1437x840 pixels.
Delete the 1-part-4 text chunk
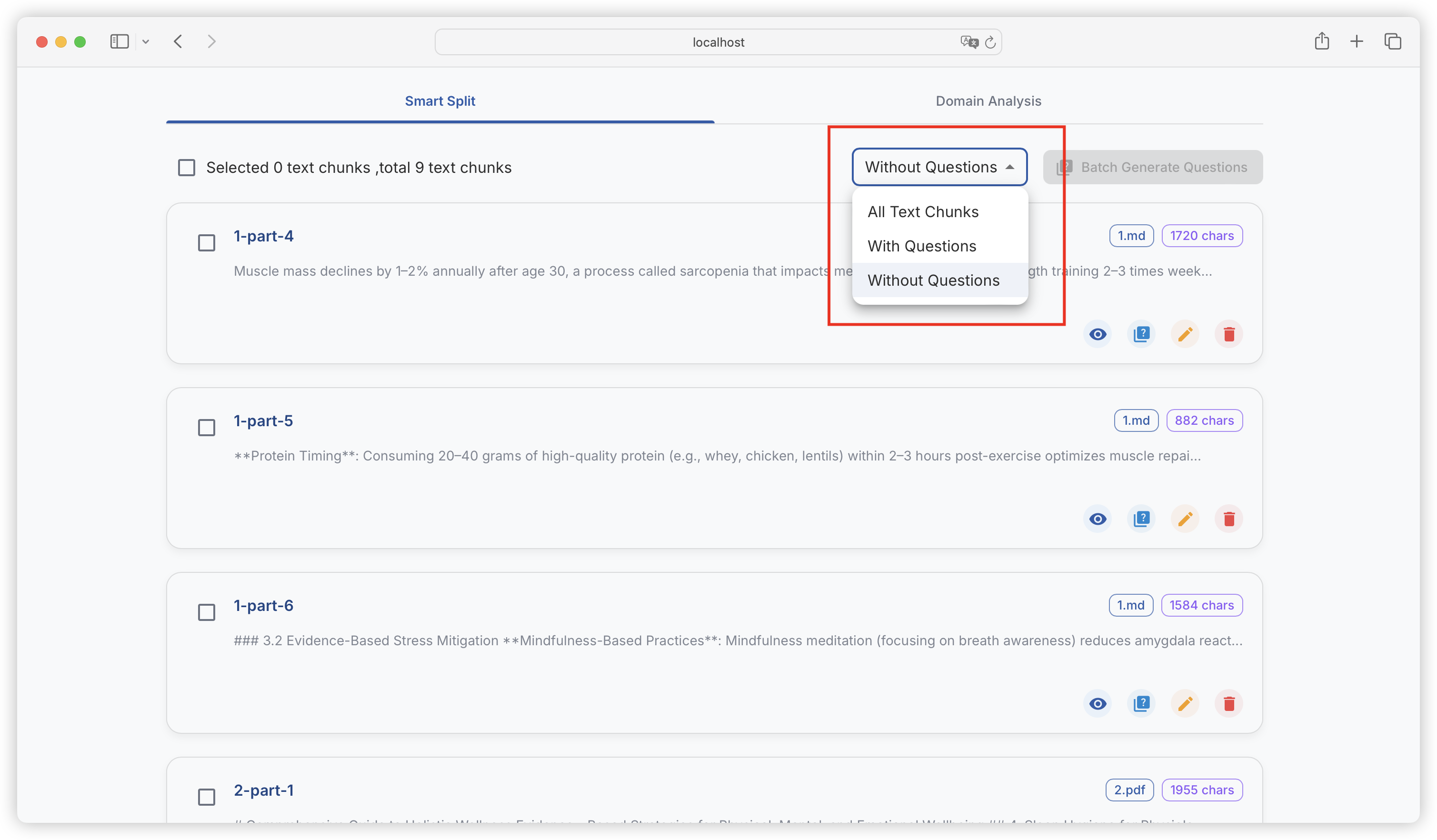click(1229, 334)
